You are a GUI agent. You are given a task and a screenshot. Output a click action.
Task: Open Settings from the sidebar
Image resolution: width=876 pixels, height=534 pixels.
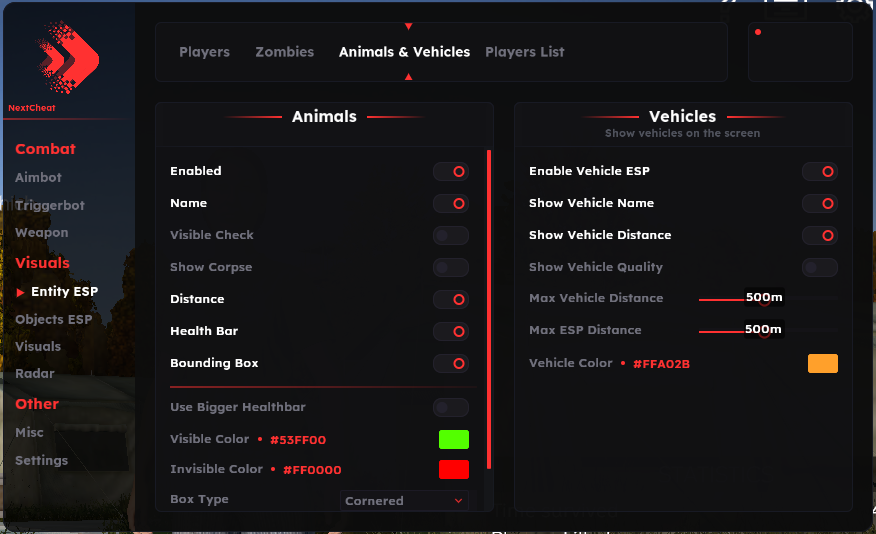pyautogui.click(x=42, y=461)
